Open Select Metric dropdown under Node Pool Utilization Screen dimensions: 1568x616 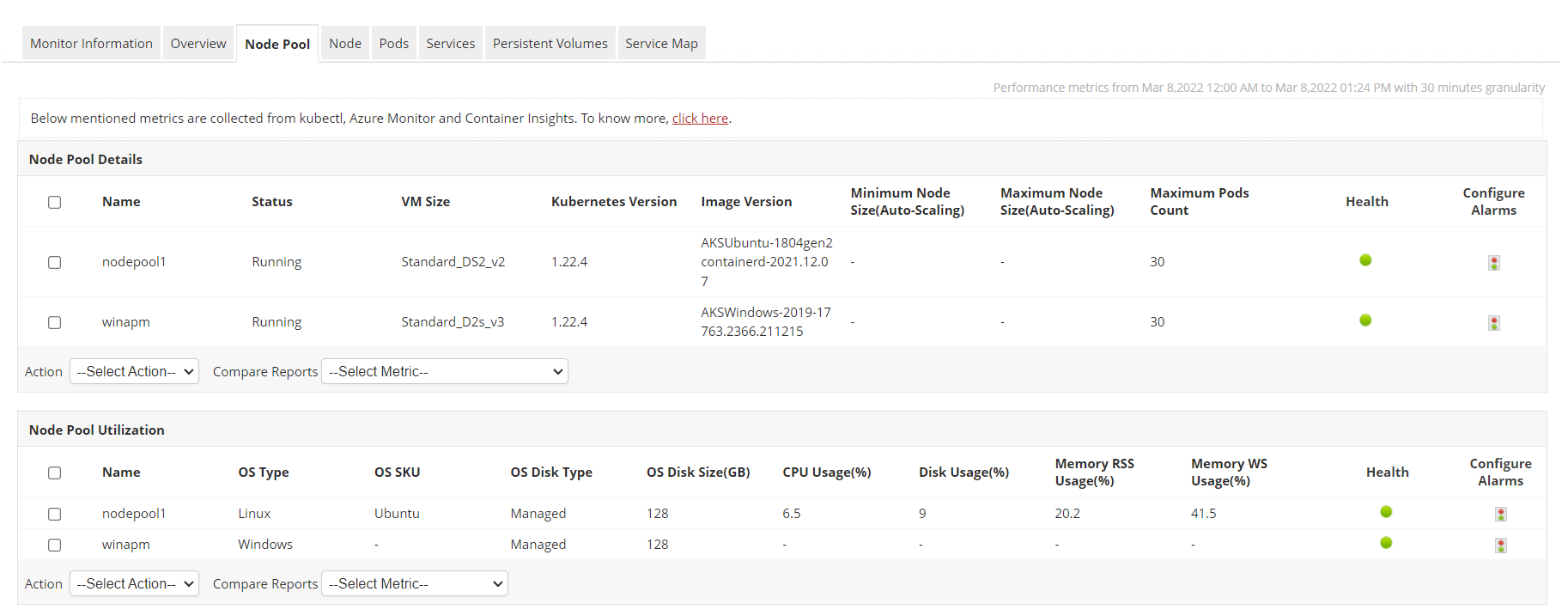[414, 583]
